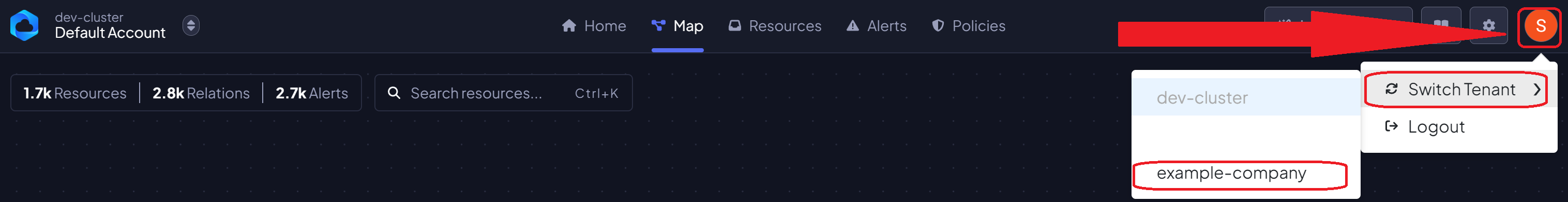Select the Map tab
This screenshot has height=202, width=1568.
coord(677,25)
